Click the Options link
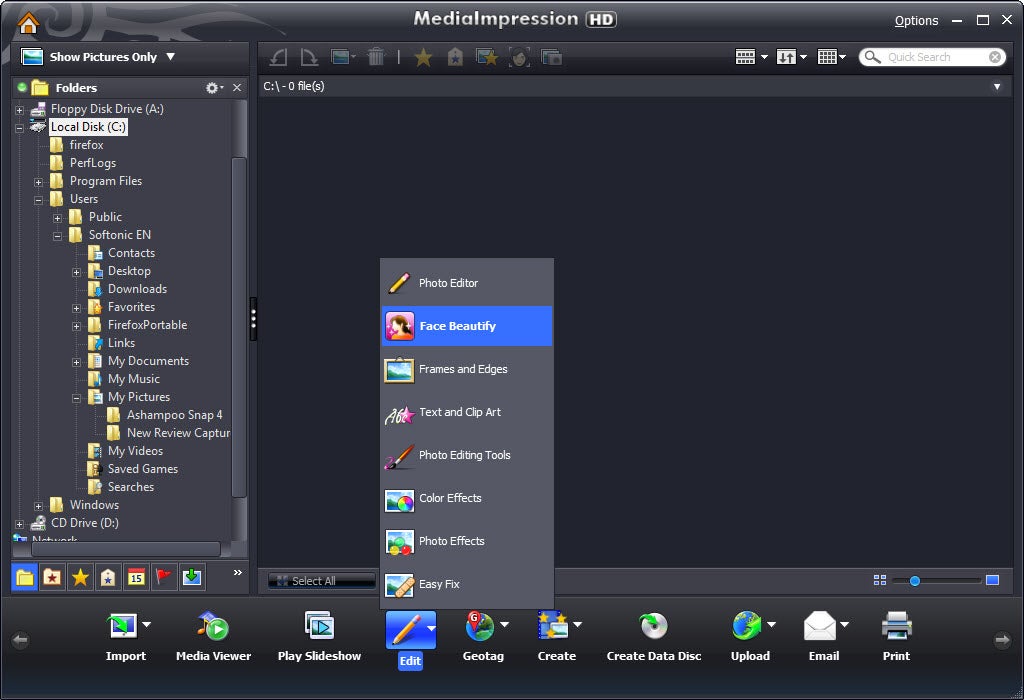The image size is (1024, 700). [916, 21]
